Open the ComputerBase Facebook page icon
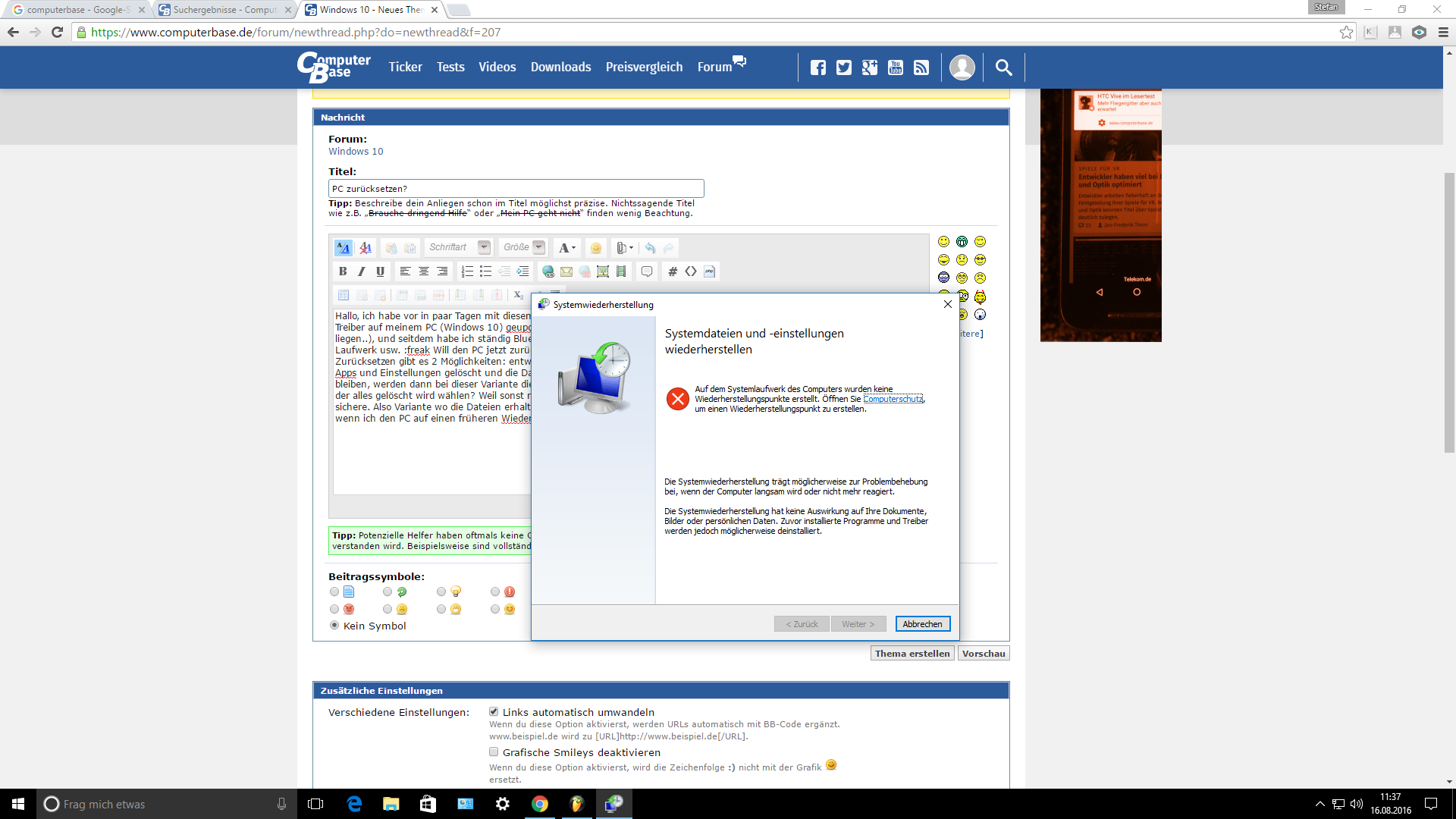 point(817,67)
